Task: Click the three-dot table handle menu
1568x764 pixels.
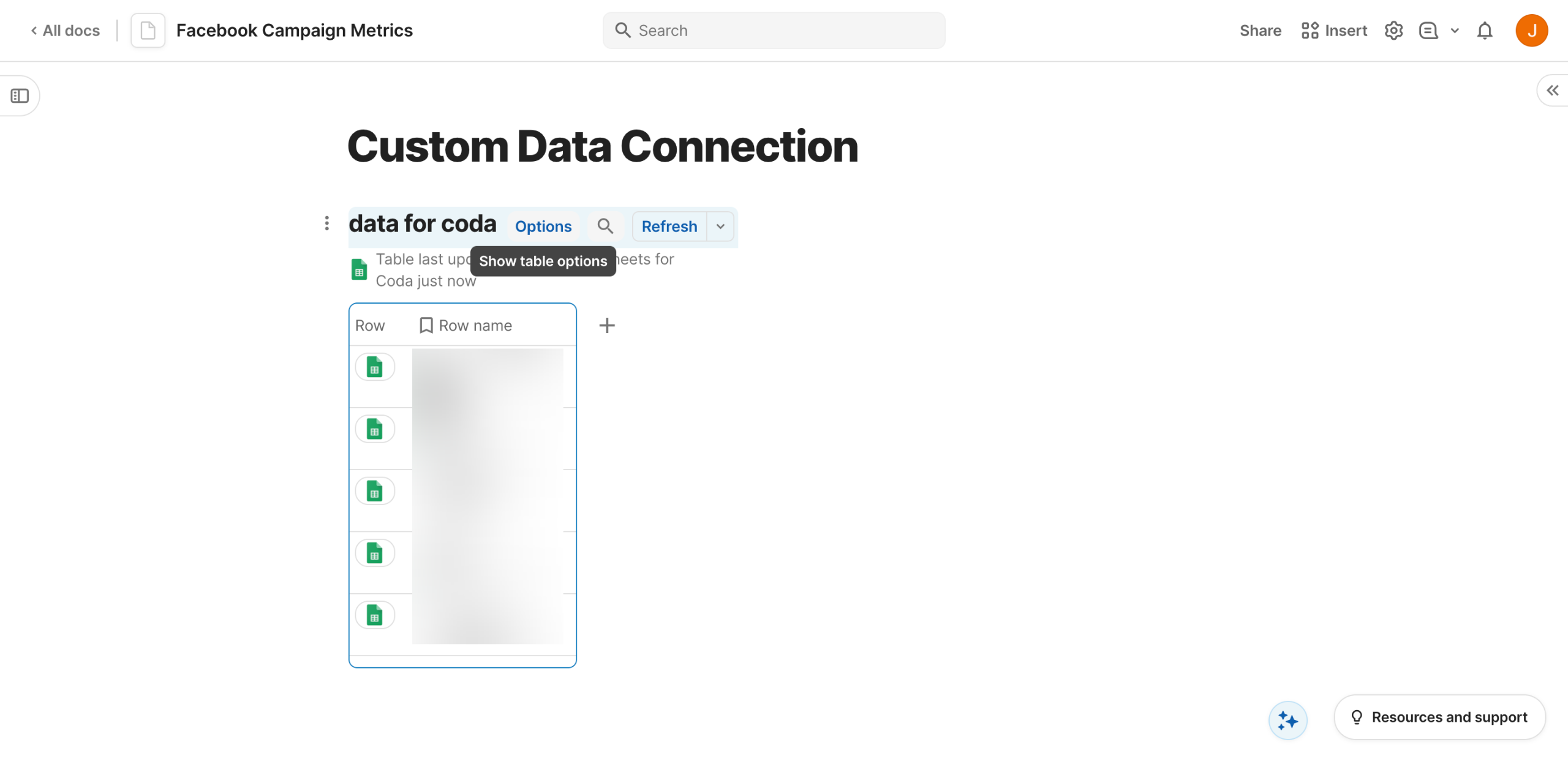Action: coord(327,223)
